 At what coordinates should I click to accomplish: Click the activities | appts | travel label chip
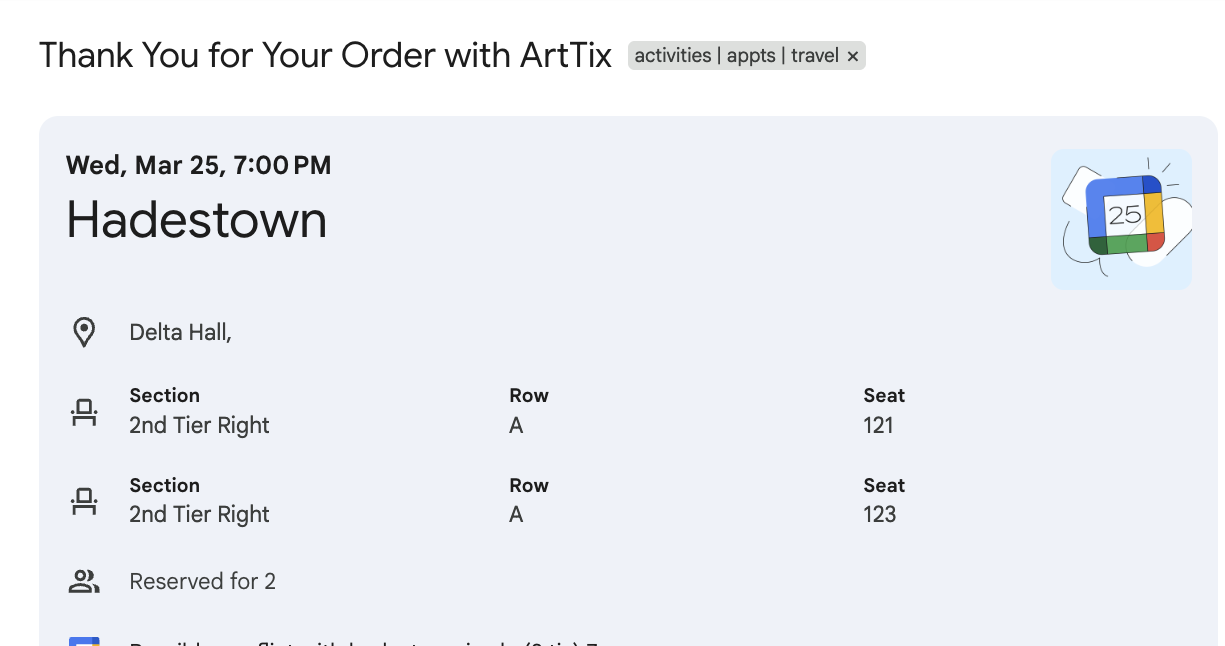(736, 56)
